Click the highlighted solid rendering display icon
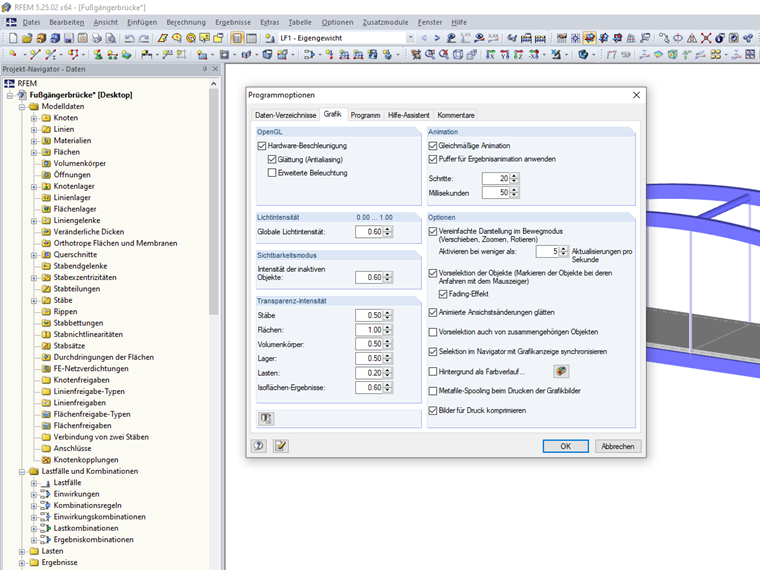This screenshot has height=570, width=760. tap(590, 38)
